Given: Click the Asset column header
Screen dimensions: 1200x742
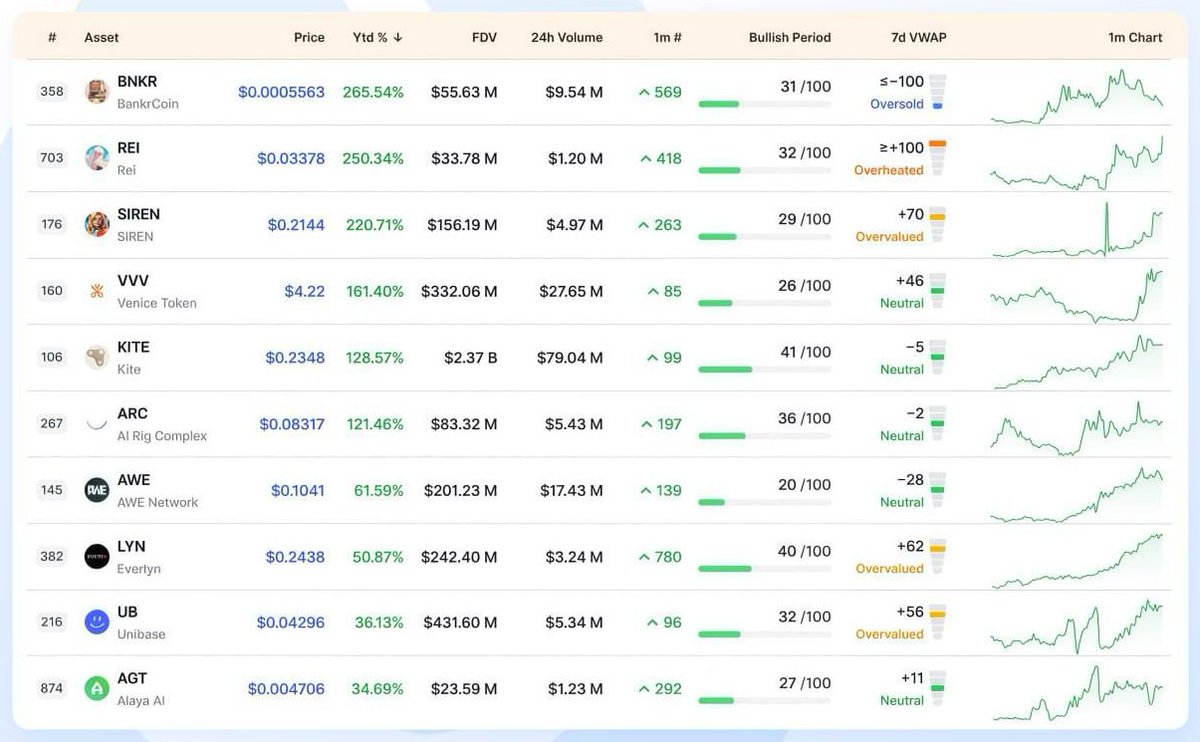Looking at the screenshot, I should 102,37.
